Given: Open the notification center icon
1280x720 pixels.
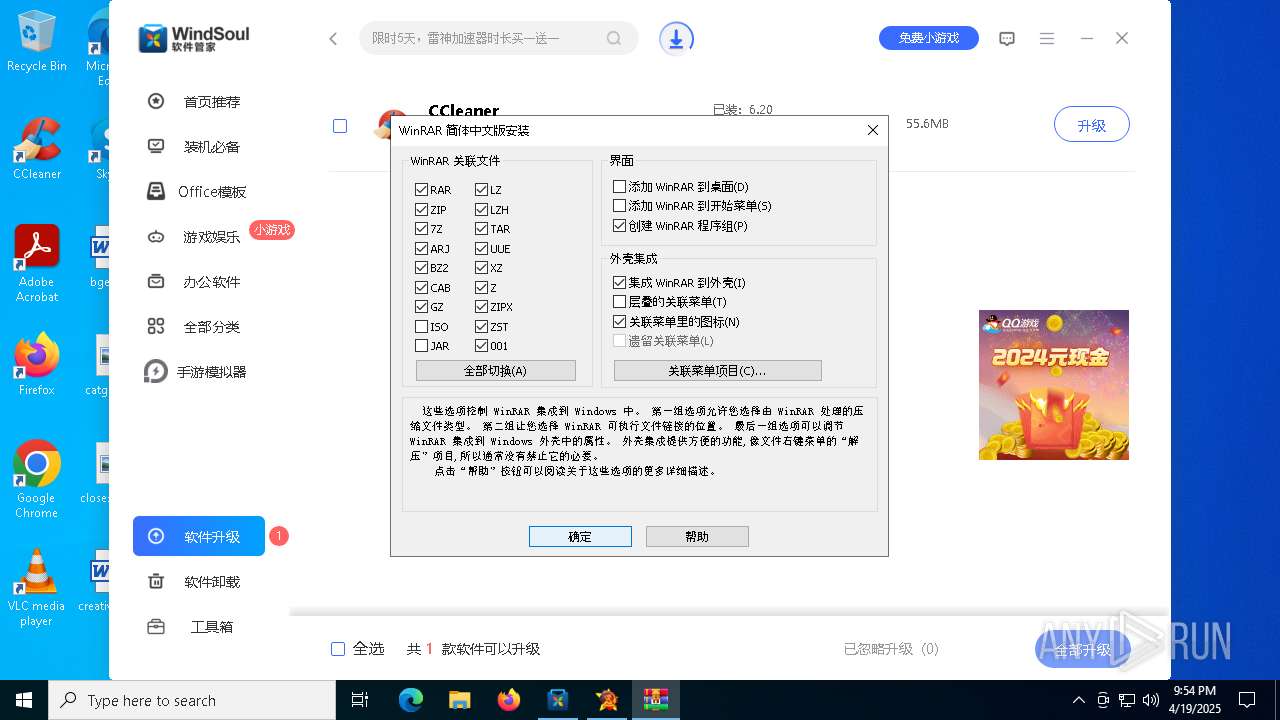Looking at the screenshot, I should 1247,700.
